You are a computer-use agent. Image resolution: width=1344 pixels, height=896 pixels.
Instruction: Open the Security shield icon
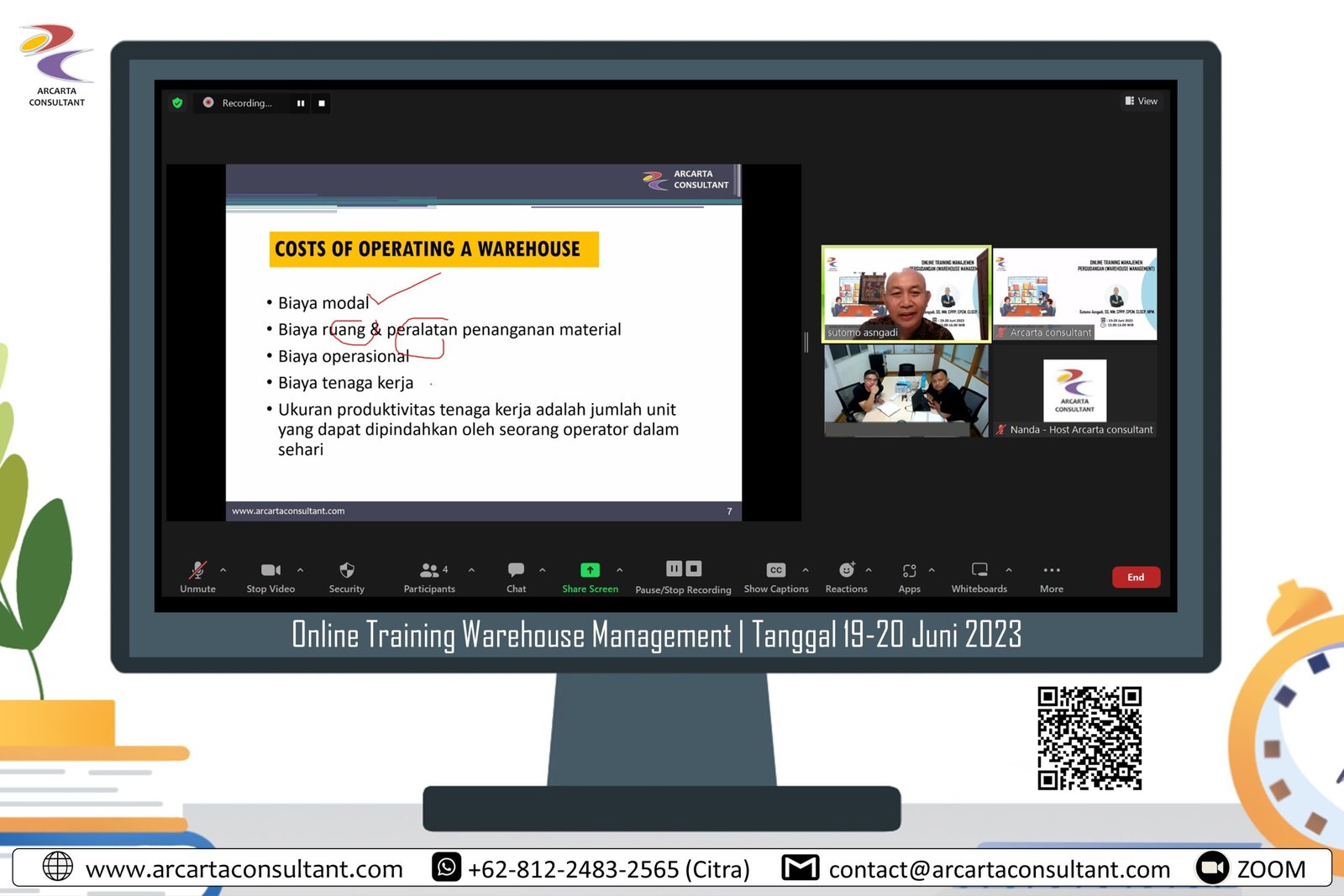[x=347, y=571]
